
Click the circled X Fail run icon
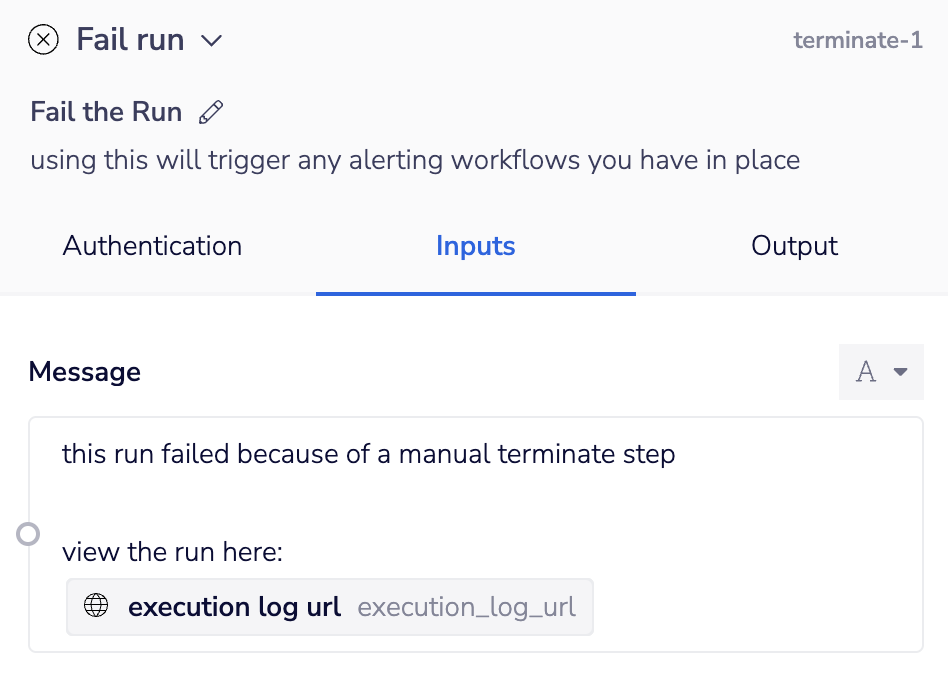43,40
